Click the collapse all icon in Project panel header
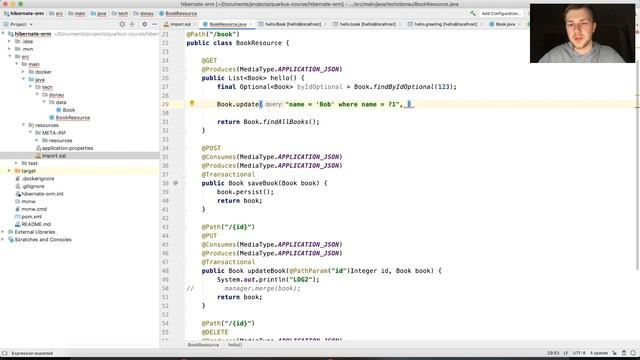The image size is (640, 360). click(132, 24)
